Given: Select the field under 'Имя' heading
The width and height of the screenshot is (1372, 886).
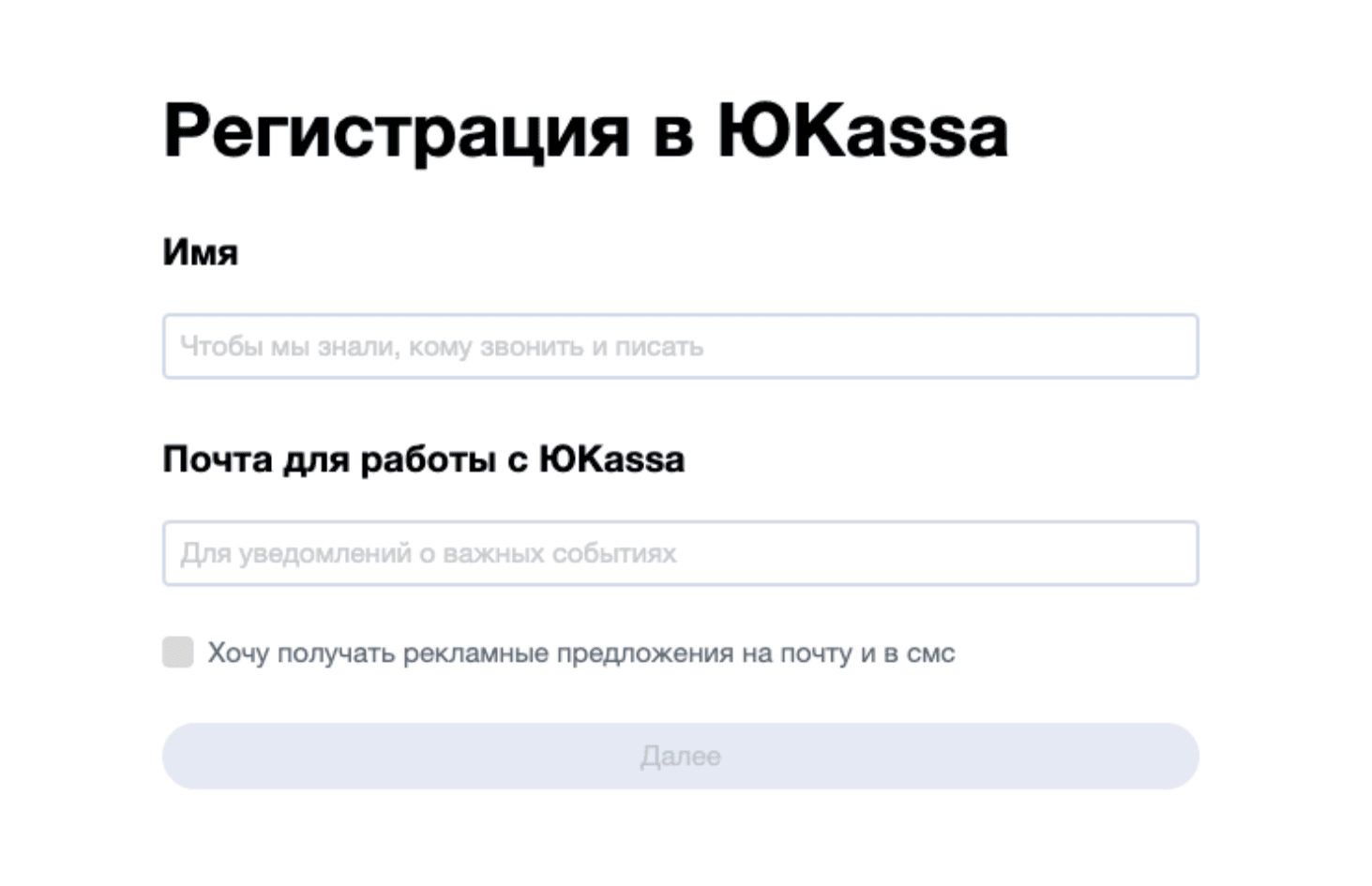Looking at the screenshot, I should coord(680,346).
